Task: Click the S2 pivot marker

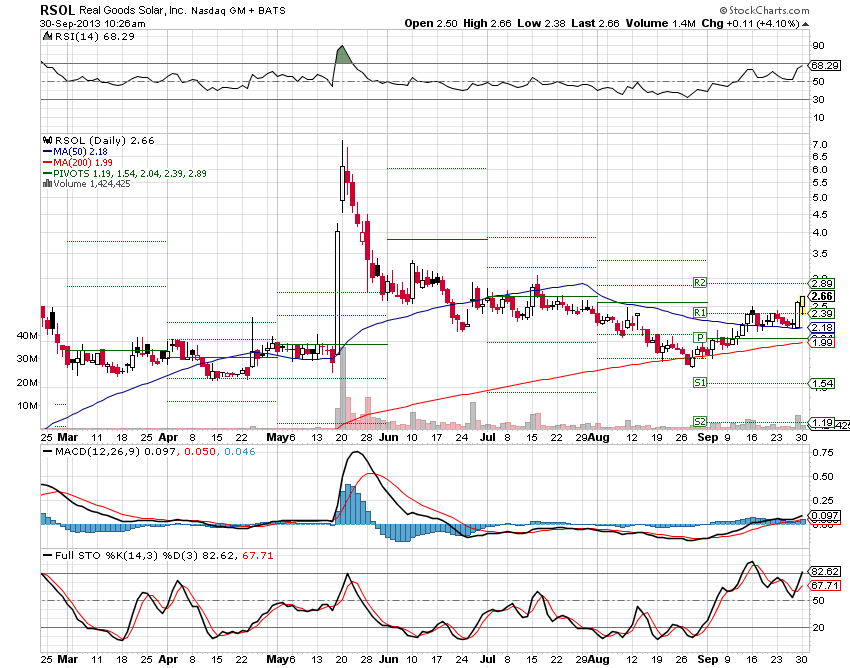Action: 700,421
